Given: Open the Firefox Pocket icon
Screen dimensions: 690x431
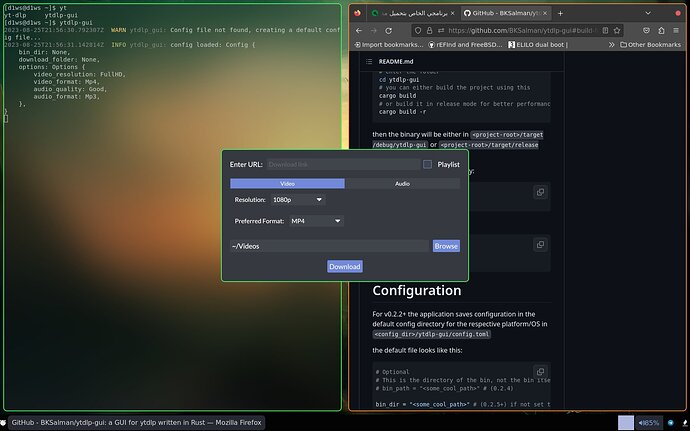Looking at the screenshot, I should point(646,30).
